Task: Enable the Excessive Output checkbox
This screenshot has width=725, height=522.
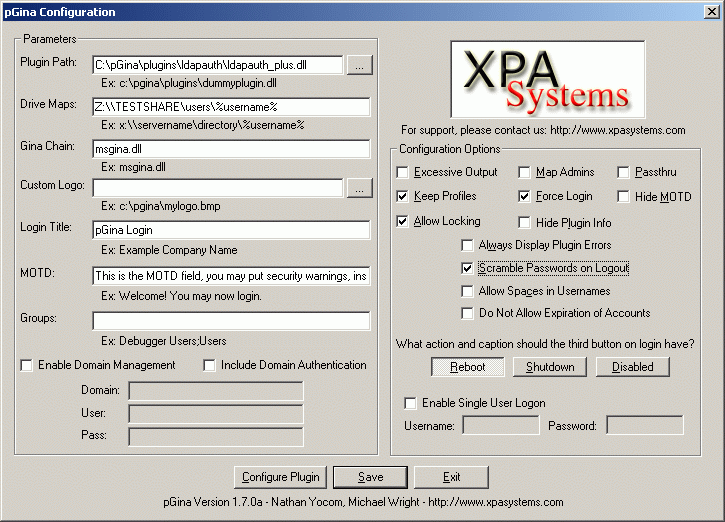Action: tap(402, 173)
